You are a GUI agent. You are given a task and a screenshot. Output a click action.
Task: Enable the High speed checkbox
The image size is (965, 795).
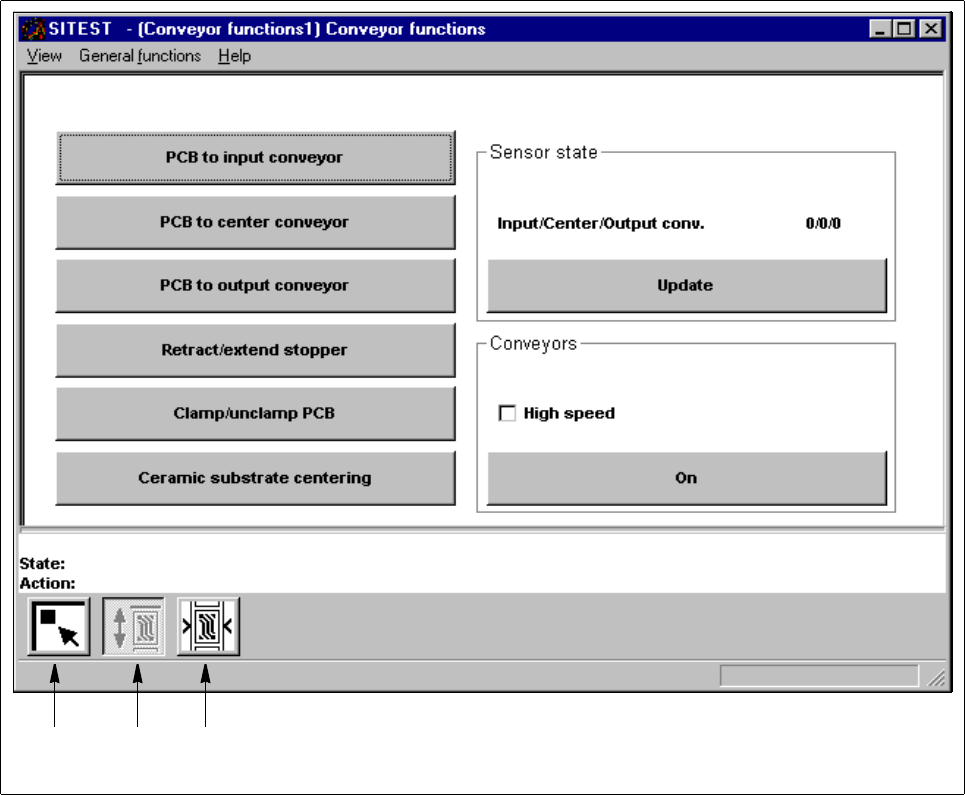507,413
